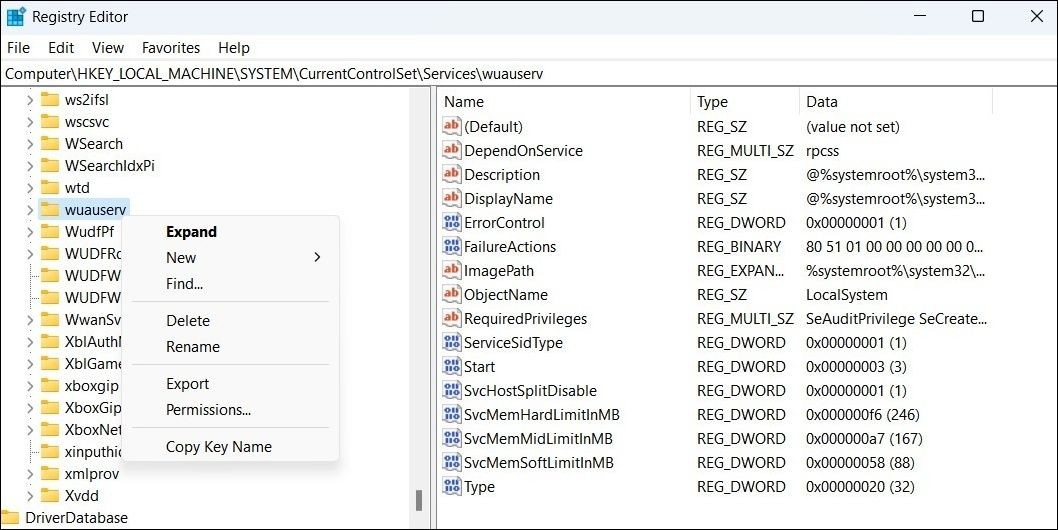
Task: Click the SvcMemMidLimitInMB DWORD icon
Action: point(451,438)
